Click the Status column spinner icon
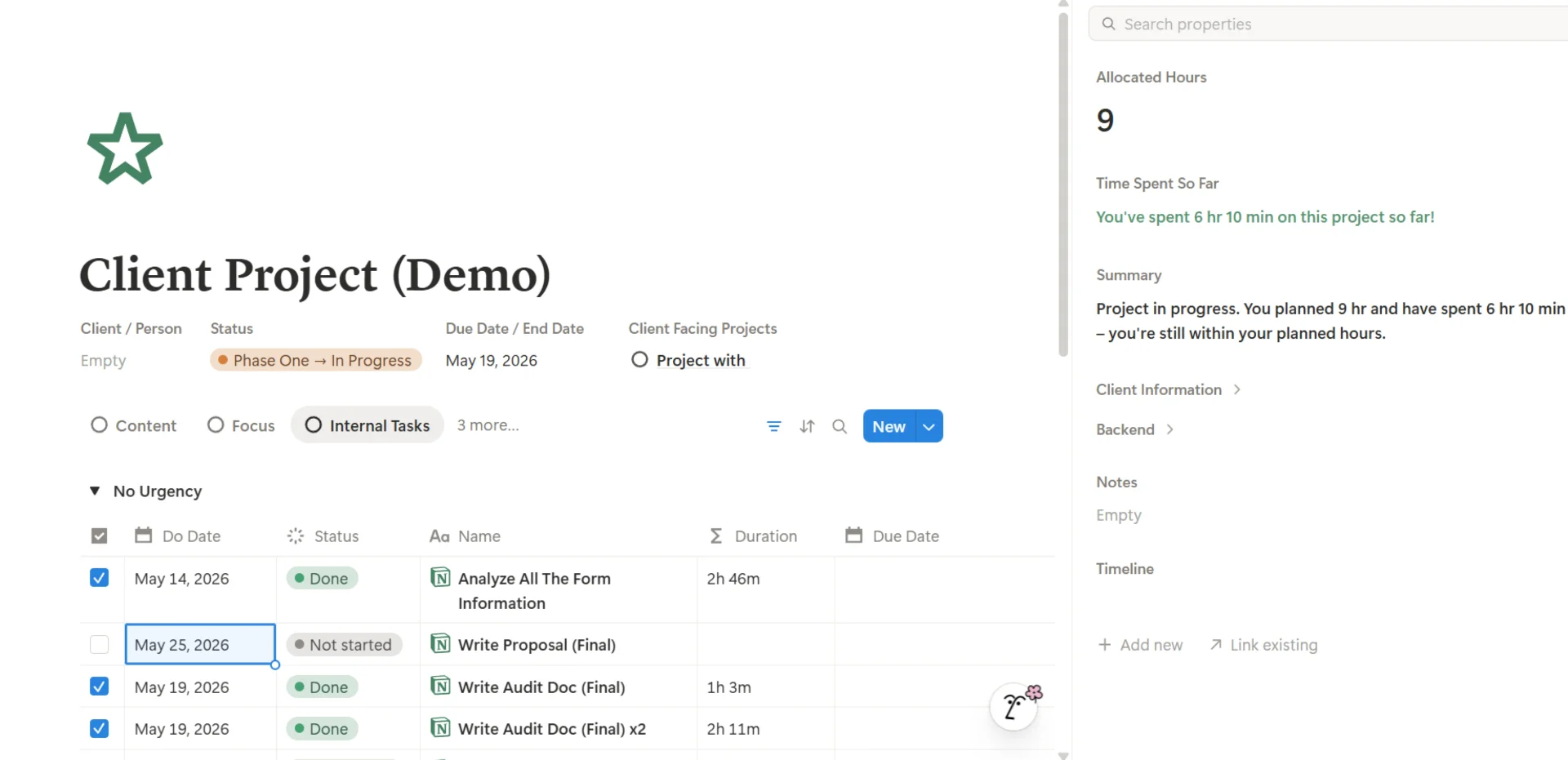The image size is (1568, 760). click(x=296, y=536)
